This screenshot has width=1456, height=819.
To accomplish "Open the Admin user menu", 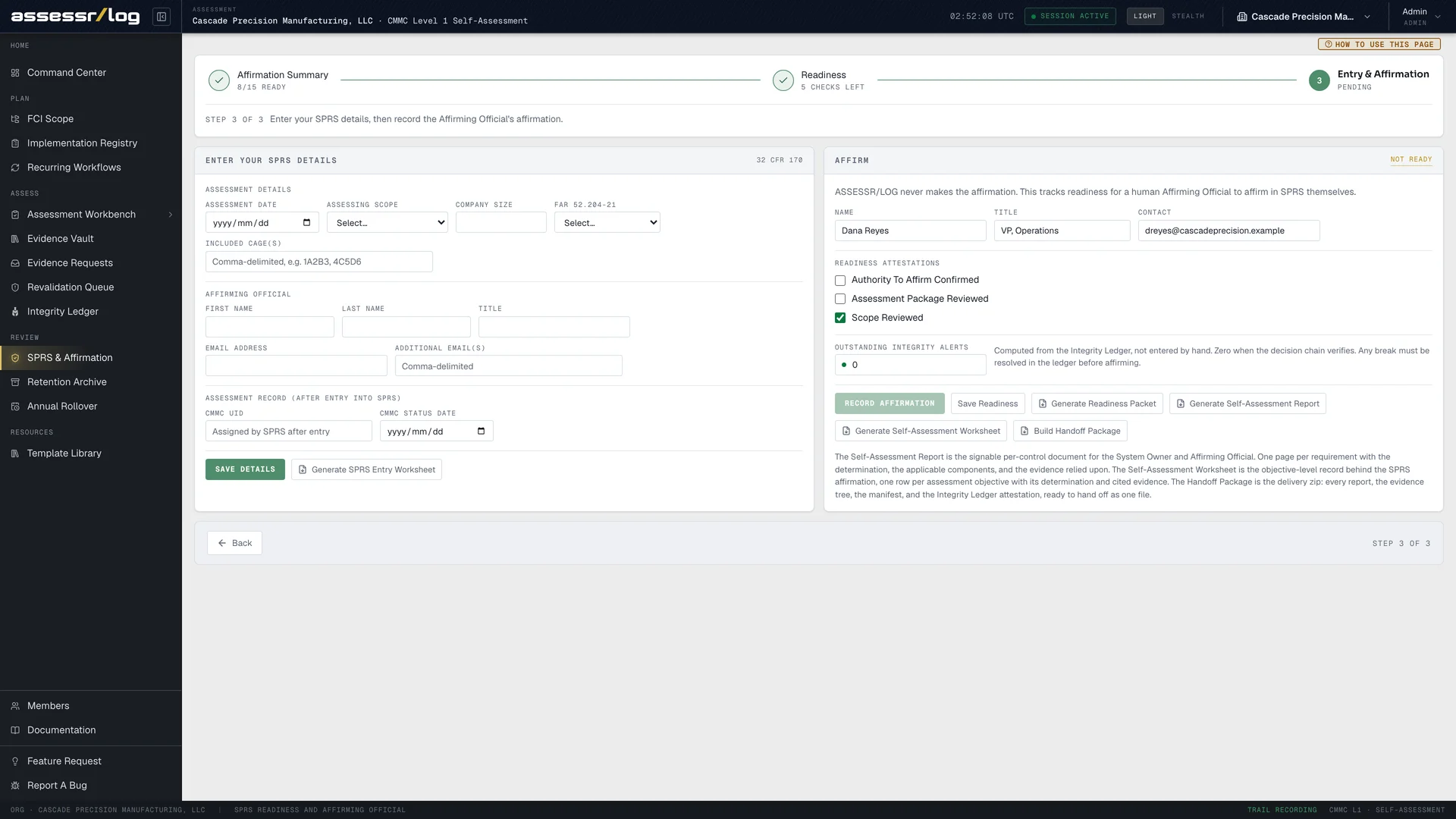I will (1420, 17).
